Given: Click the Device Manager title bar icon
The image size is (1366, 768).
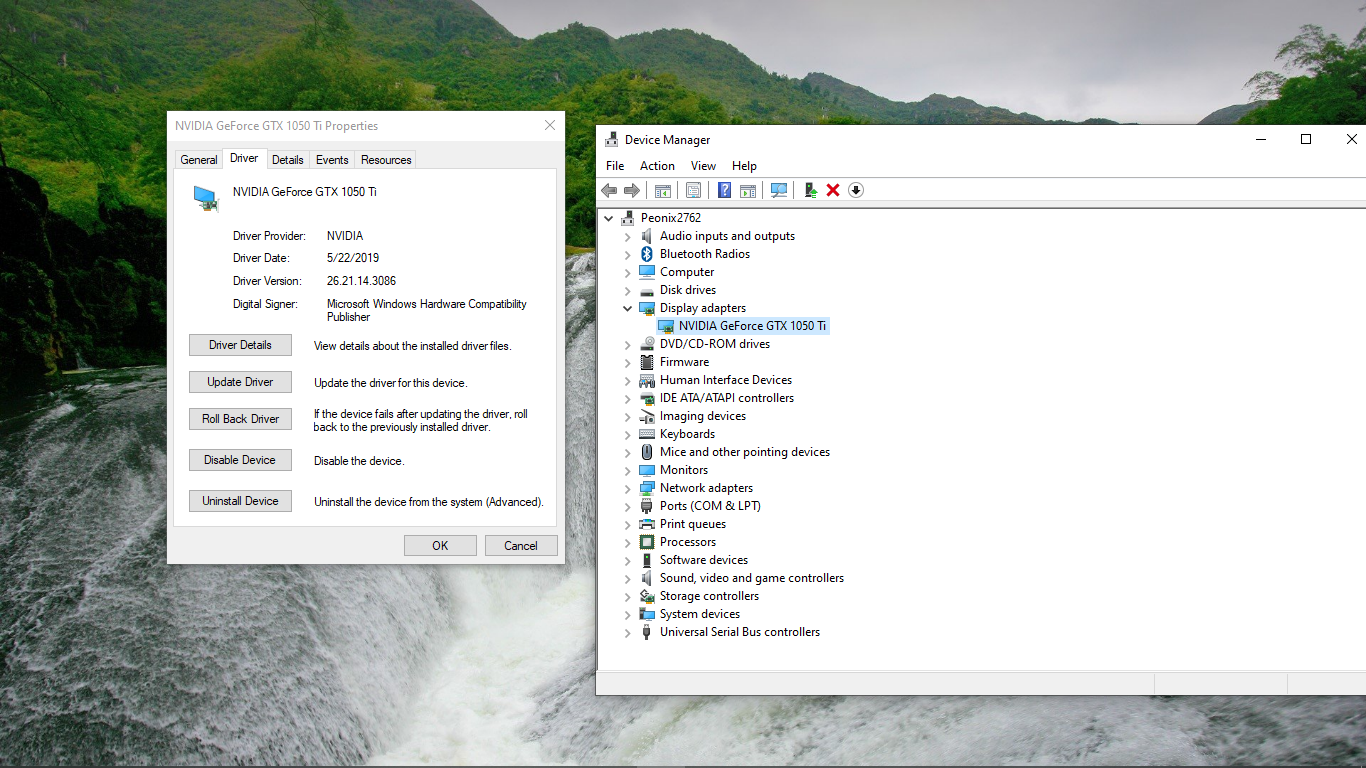Looking at the screenshot, I should pyautogui.click(x=611, y=140).
